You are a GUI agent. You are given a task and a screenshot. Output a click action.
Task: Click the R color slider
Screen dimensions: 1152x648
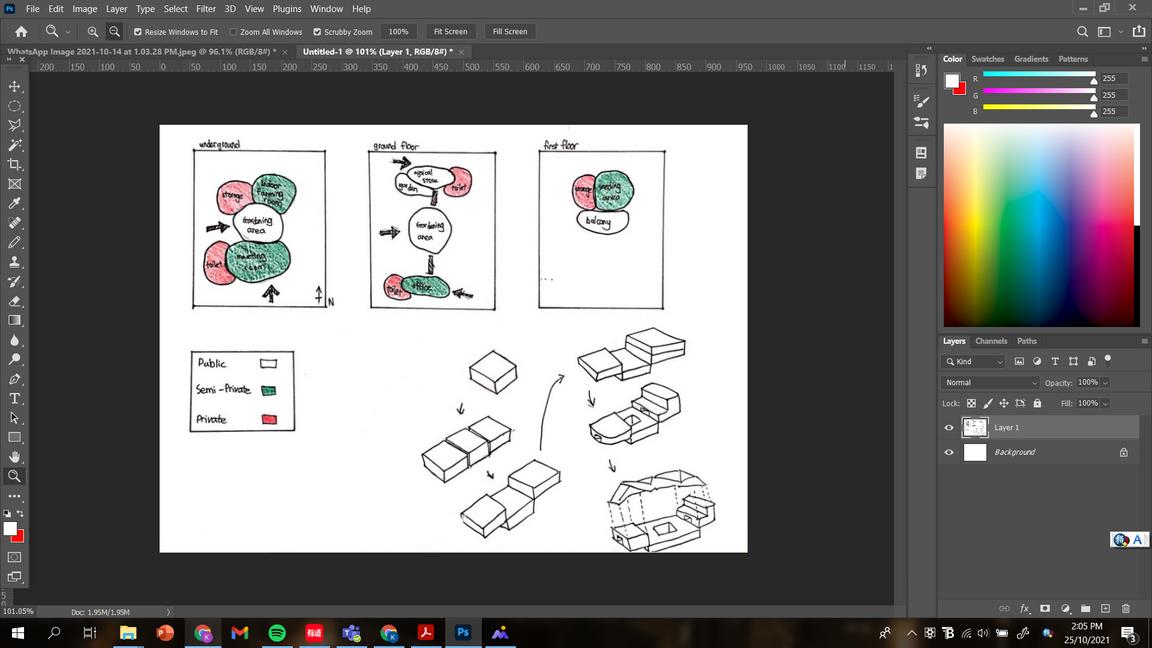1039,75
